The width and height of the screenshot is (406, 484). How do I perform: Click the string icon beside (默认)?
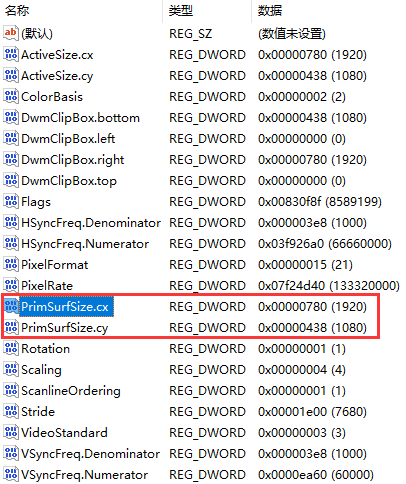[11, 33]
